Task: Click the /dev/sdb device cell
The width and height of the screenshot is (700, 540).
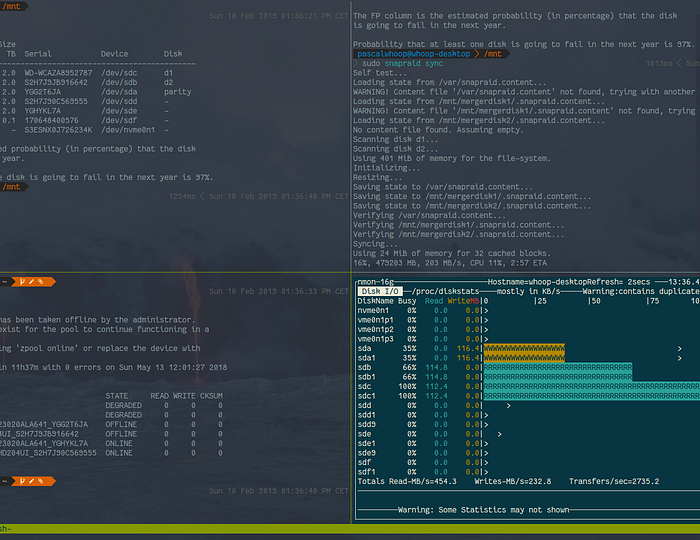Action: (x=119, y=83)
